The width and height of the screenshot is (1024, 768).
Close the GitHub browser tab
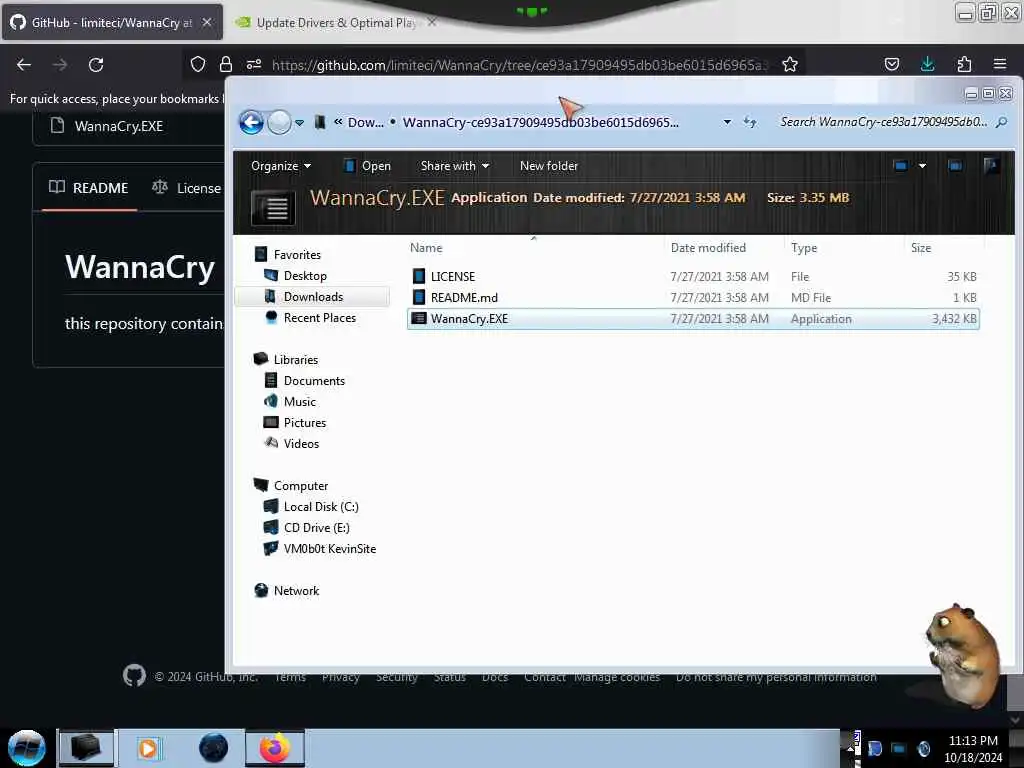[206, 22]
